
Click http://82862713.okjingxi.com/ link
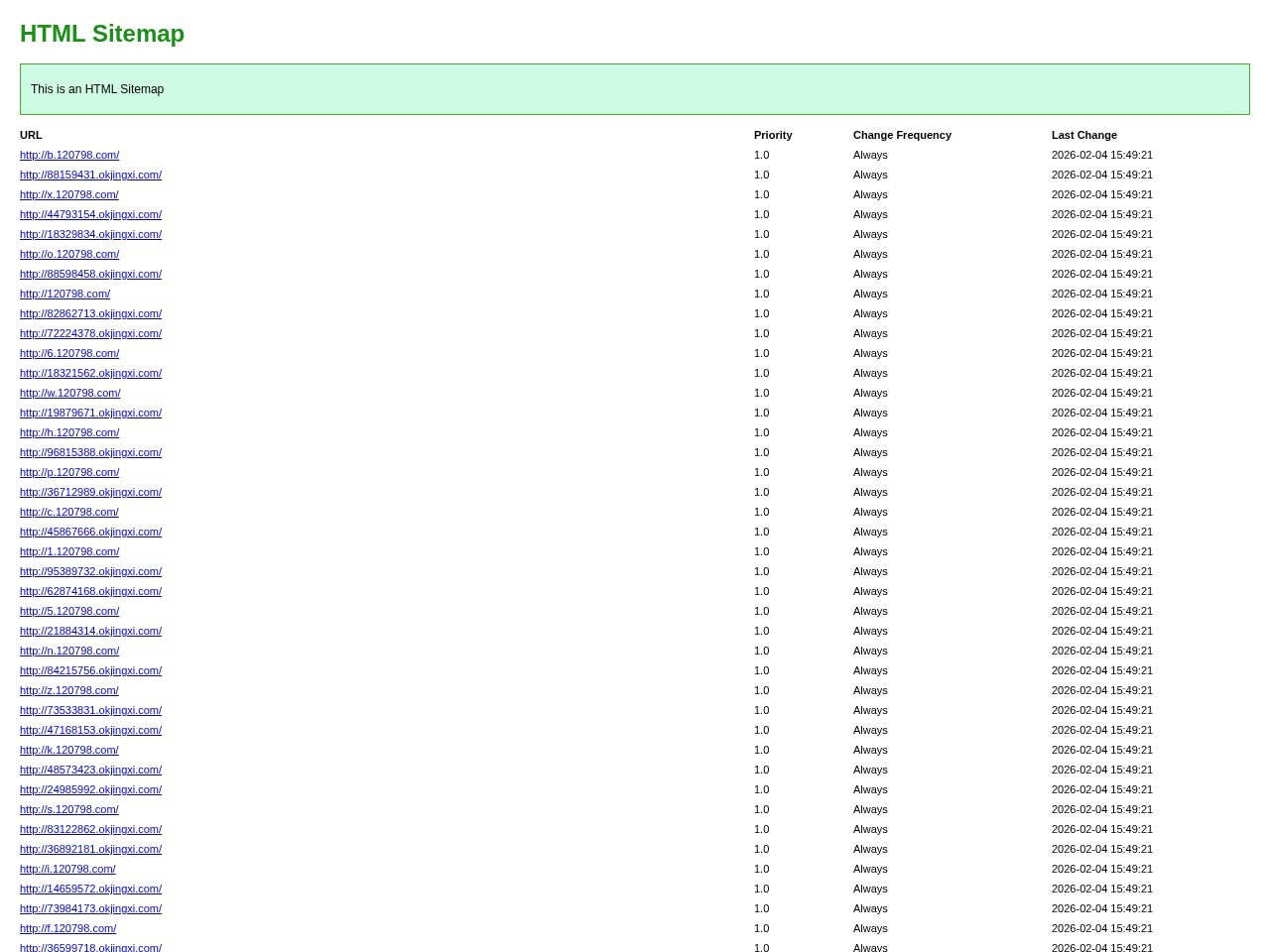click(x=90, y=313)
